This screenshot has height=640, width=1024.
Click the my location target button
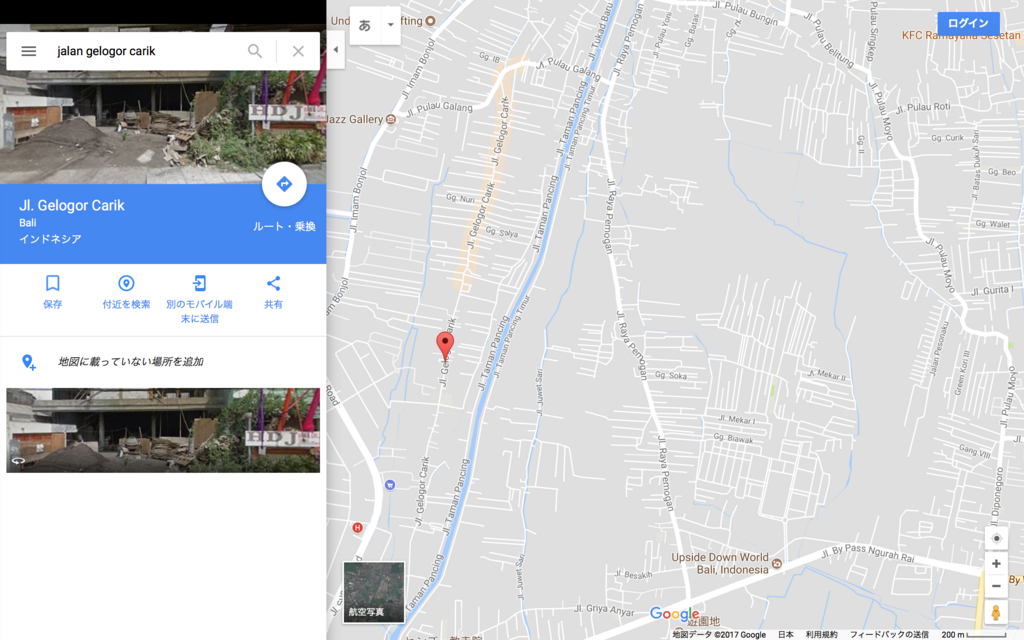[996, 539]
